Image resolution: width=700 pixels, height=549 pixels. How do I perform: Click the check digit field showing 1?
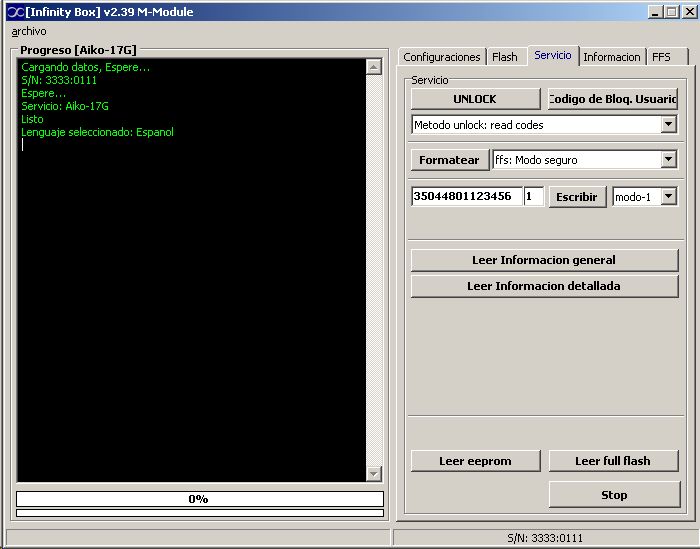[x=533, y=196]
